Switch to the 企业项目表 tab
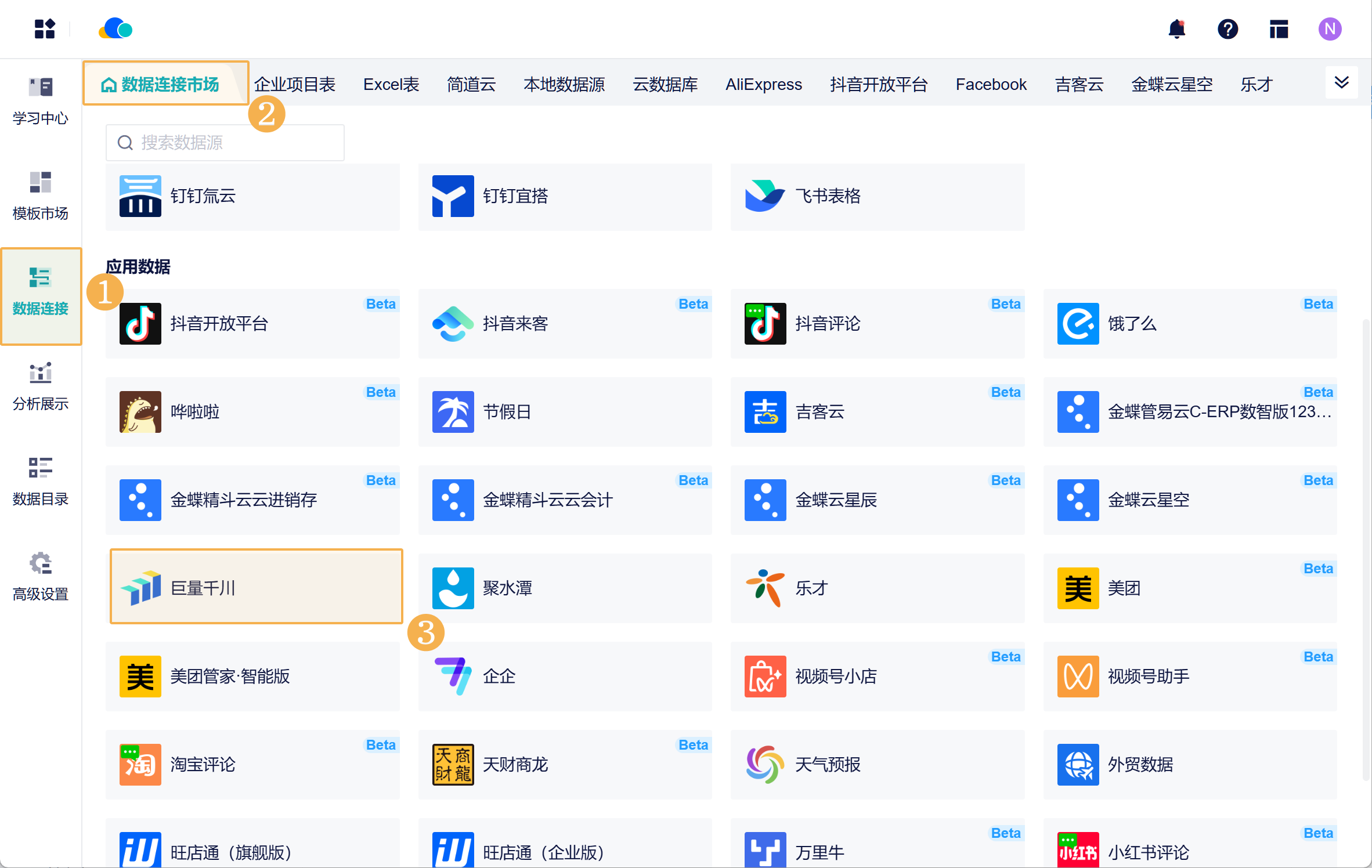The image size is (1372, 868). [295, 84]
